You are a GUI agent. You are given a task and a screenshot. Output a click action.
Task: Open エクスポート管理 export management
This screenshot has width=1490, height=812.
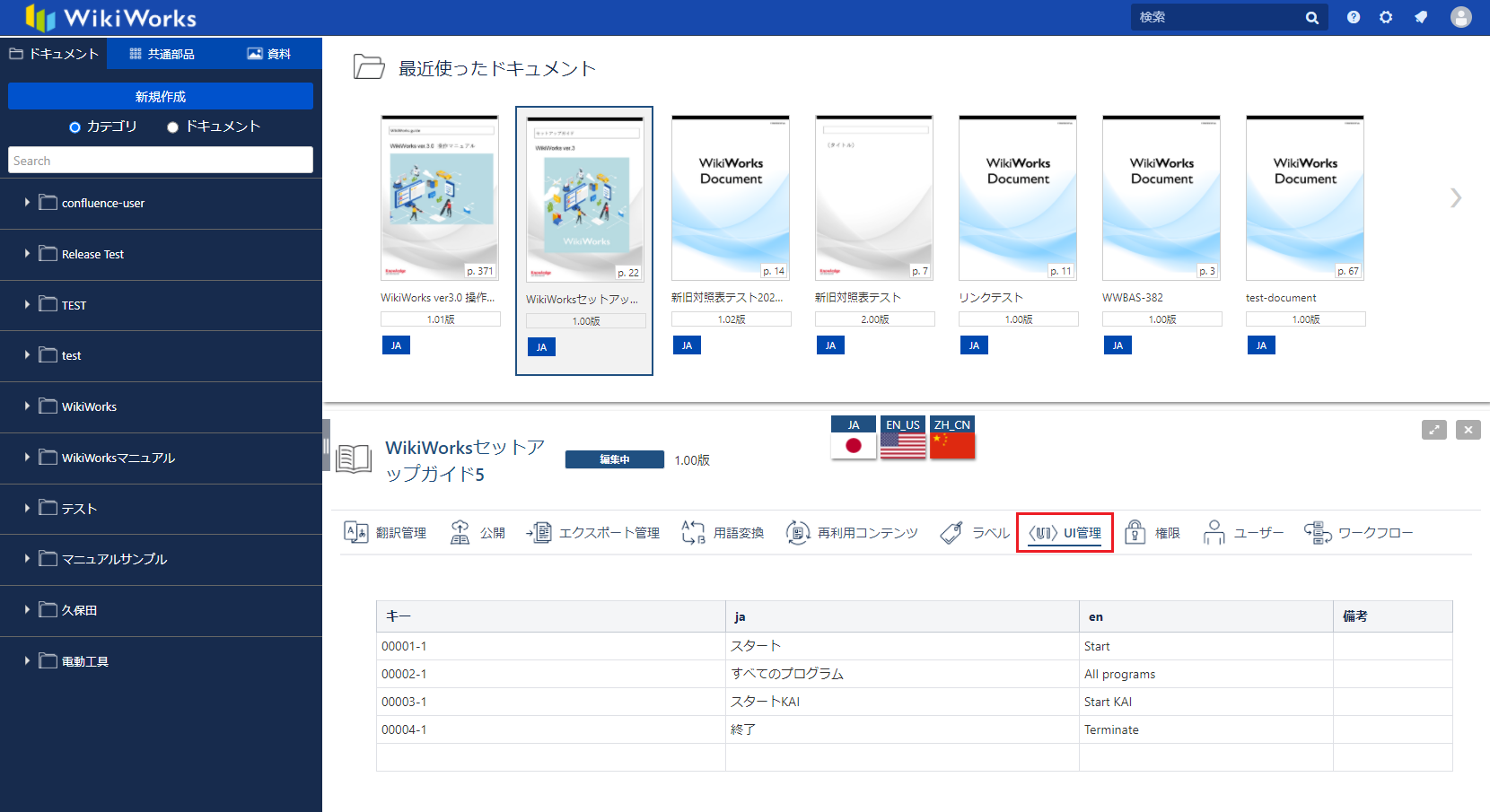point(593,533)
